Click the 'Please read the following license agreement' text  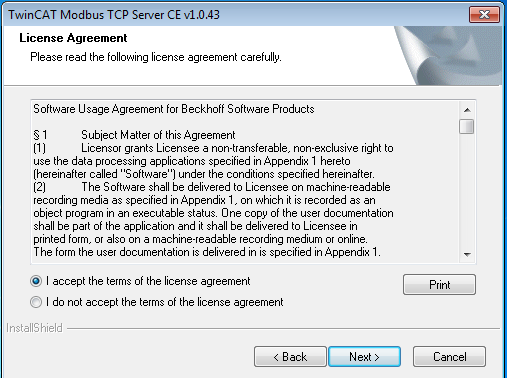coord(156,57)
